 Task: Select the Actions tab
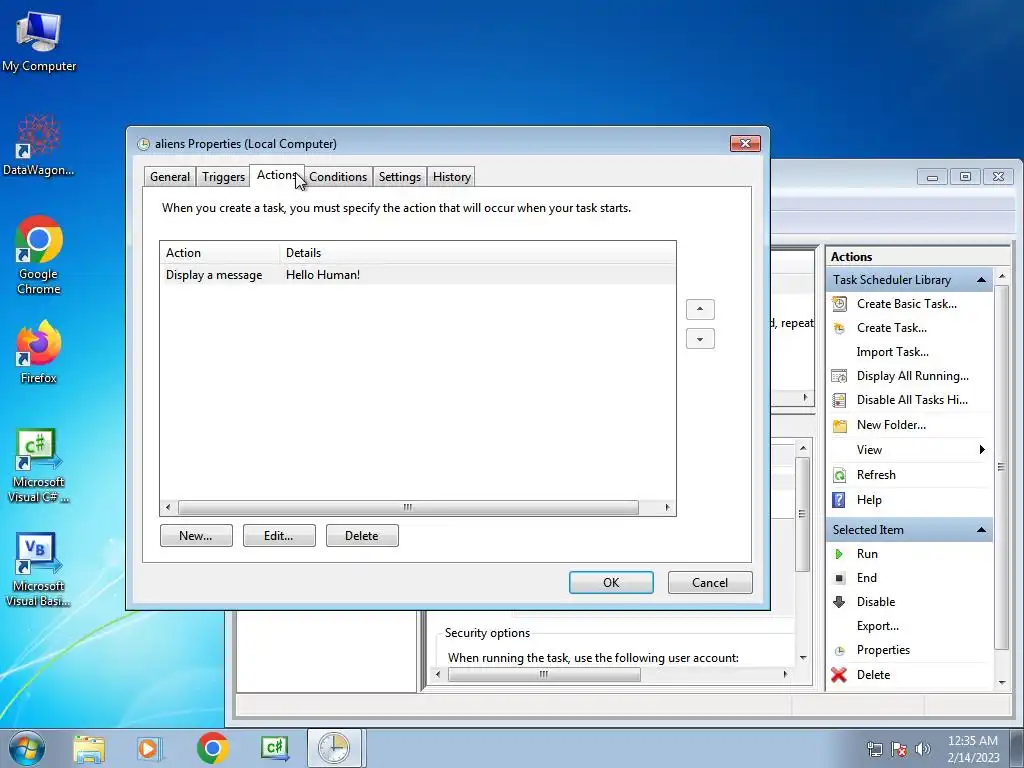[277, 175]
